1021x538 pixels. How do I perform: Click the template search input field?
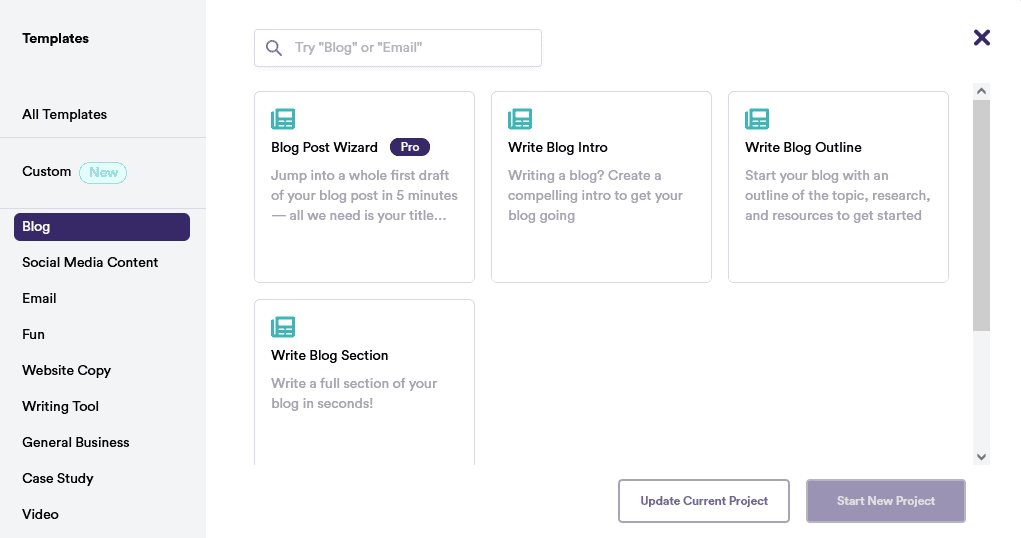tap(410, 48)
